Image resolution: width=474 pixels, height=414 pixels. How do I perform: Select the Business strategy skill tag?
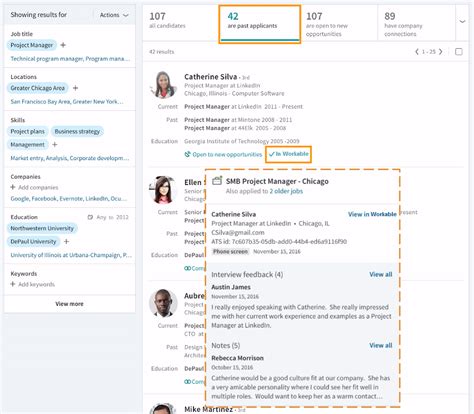[77, 131]
